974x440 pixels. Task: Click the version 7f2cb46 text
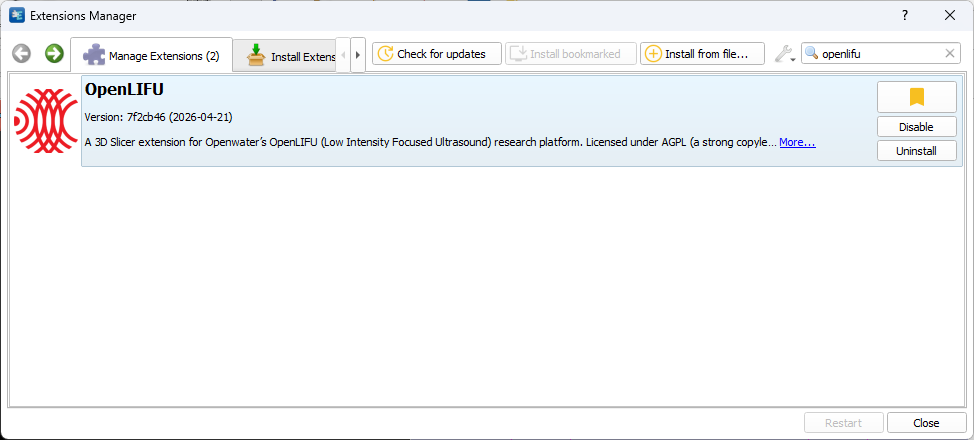pyautogui.click(x=158, y=117)
